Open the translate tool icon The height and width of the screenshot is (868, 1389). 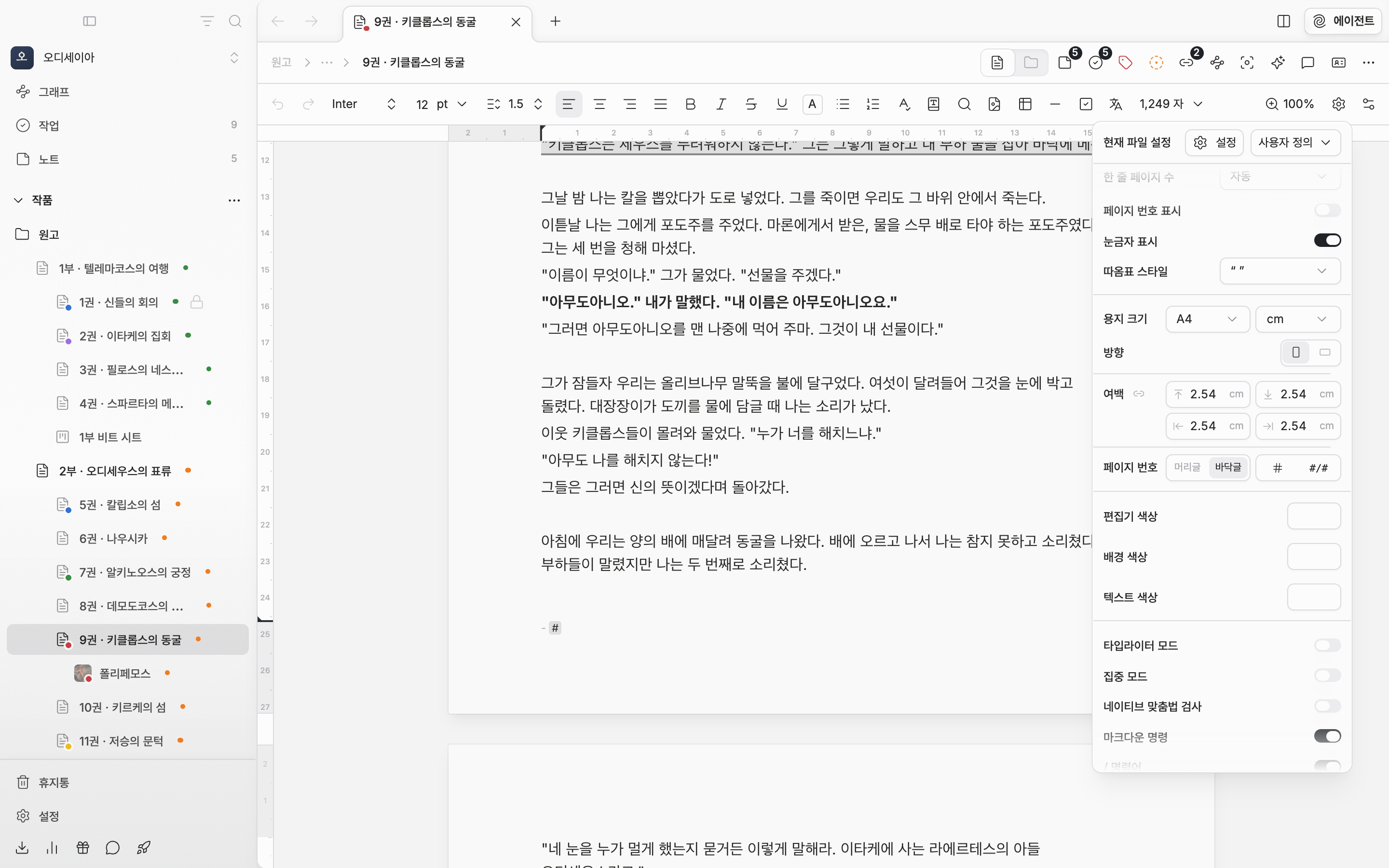pyautogui.click(x=1115, y=104)
